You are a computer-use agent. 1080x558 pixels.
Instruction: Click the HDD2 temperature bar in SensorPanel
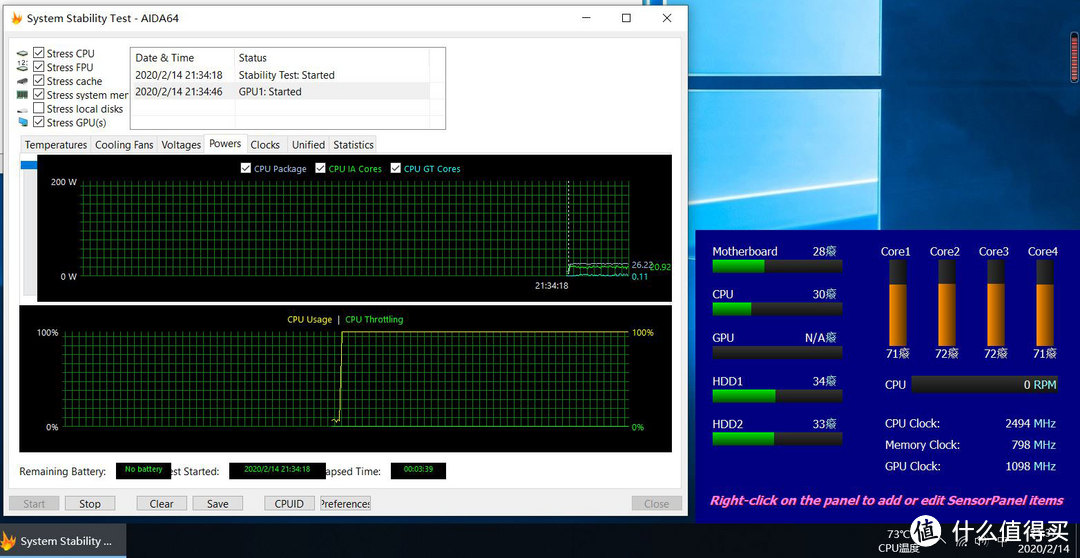tap(777, 439)
